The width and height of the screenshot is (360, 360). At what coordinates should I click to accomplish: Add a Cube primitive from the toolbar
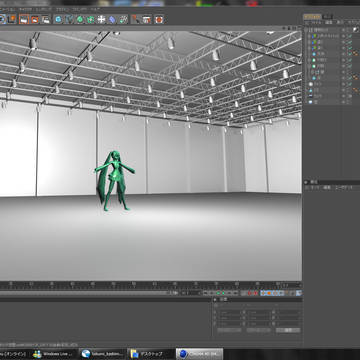pyautogui.click(x=58, y=19)
